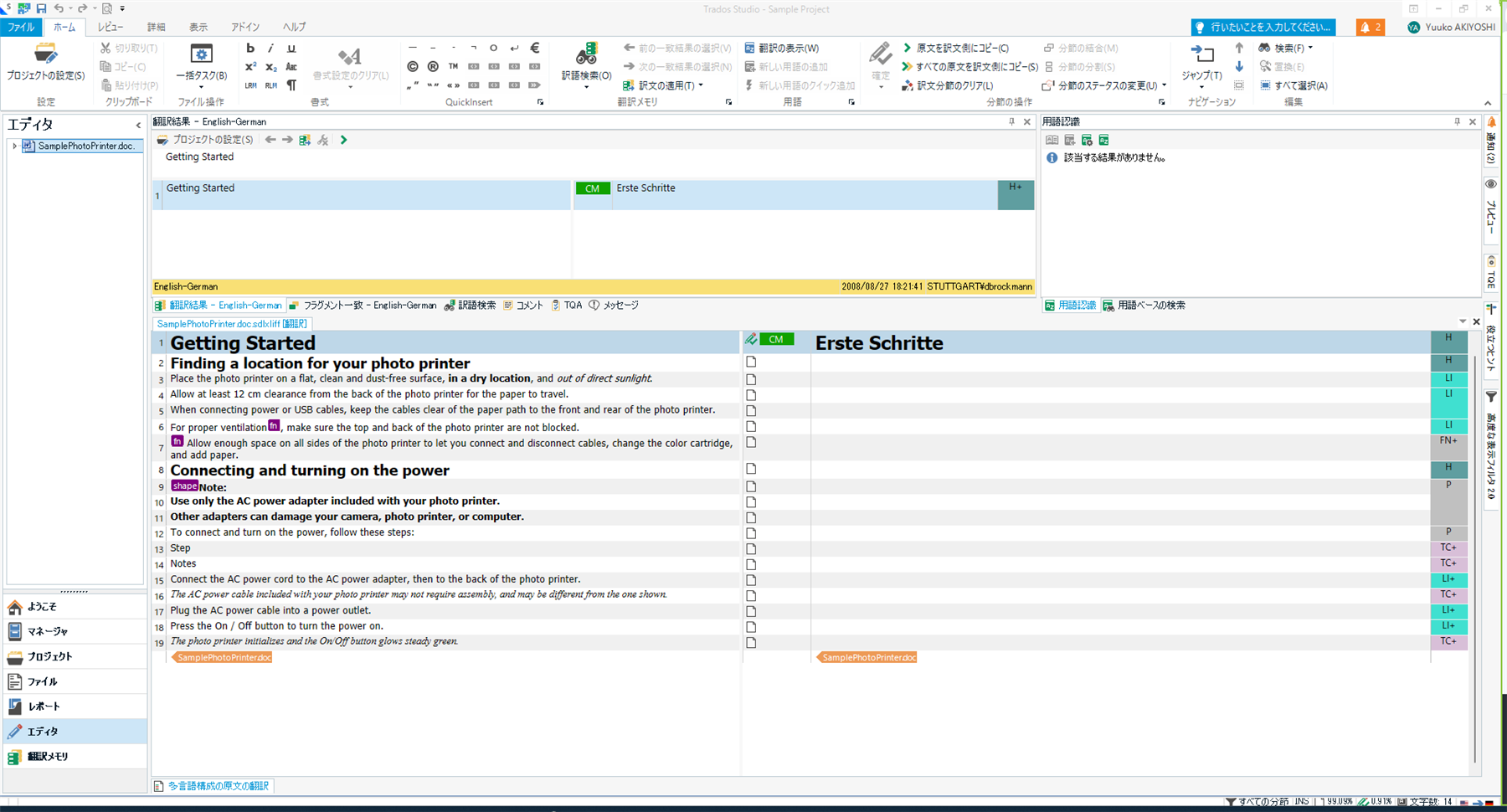Open the マネージャ view

(75, 631)
